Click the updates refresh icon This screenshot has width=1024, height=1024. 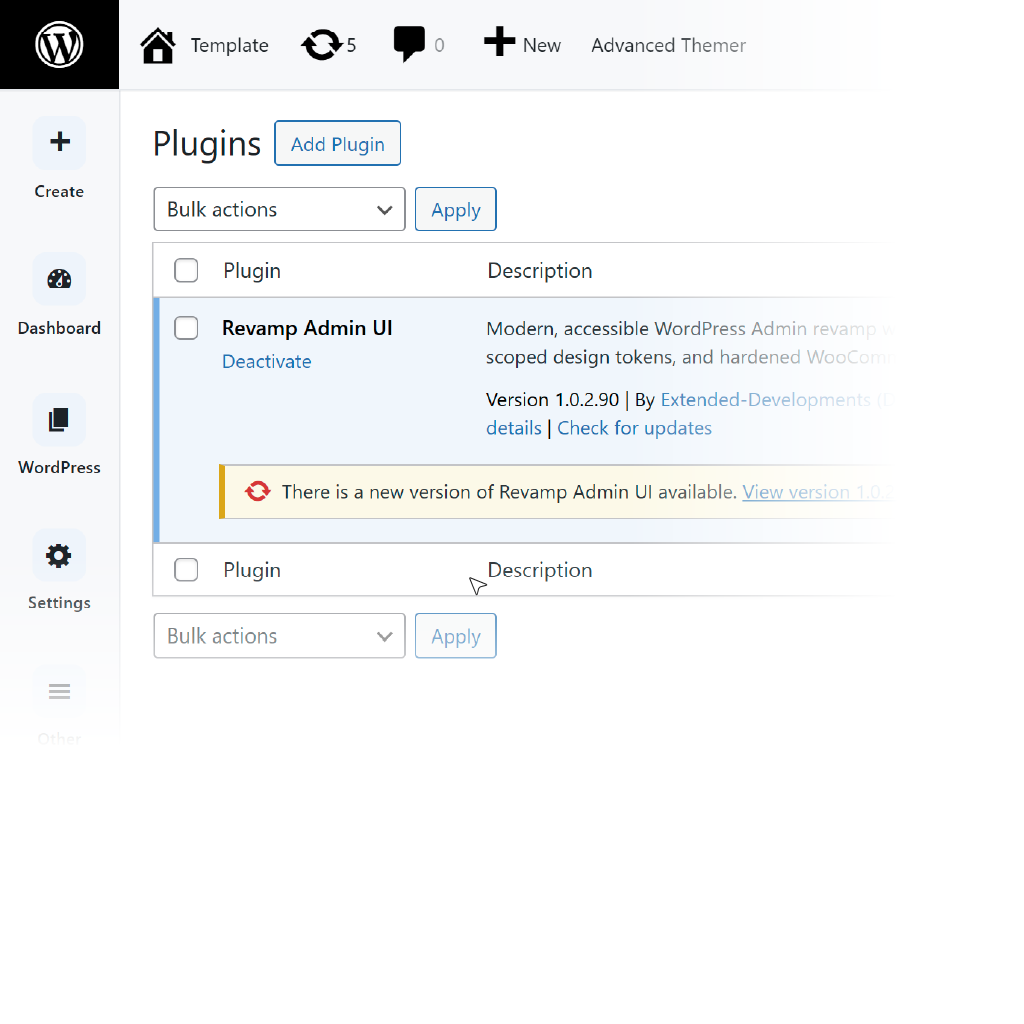[x=321, y=45]
